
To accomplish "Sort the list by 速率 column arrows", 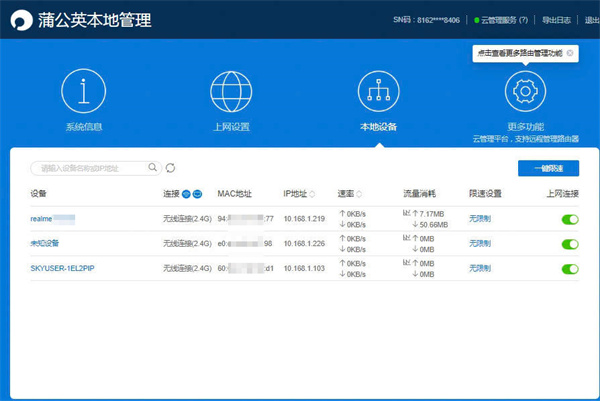I will pyautogui.click(x=359, y=193).
